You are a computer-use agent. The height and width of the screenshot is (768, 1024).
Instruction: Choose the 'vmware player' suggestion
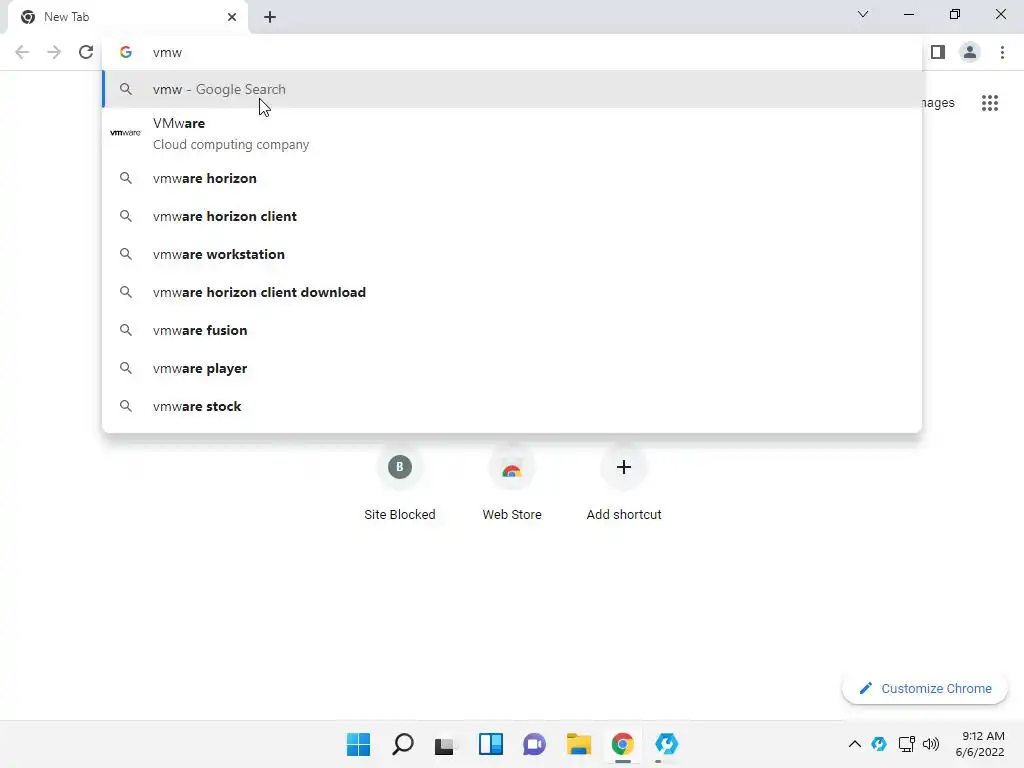[512, 368]
